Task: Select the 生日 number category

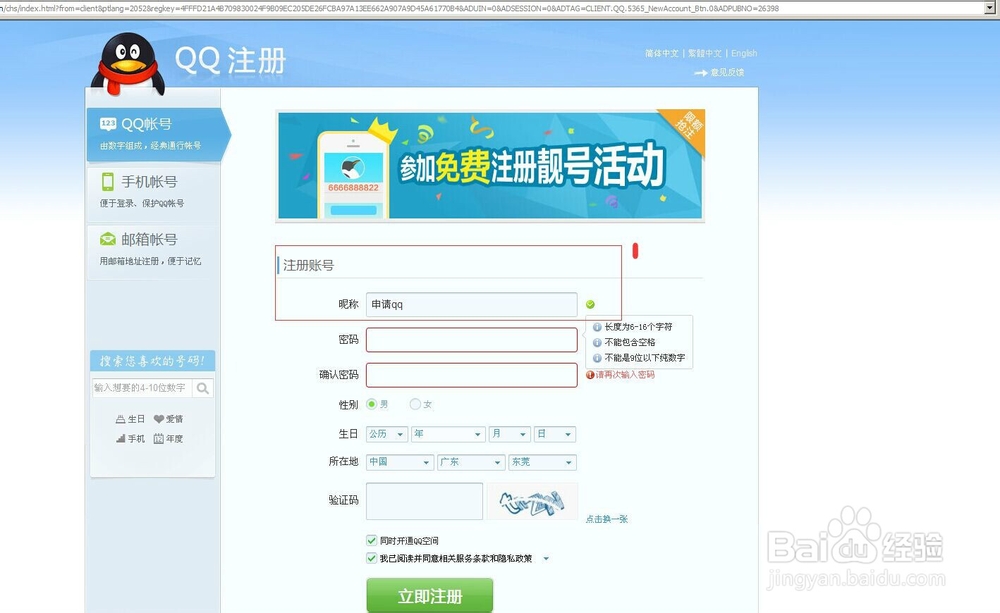Action: [x=130, y=419]
